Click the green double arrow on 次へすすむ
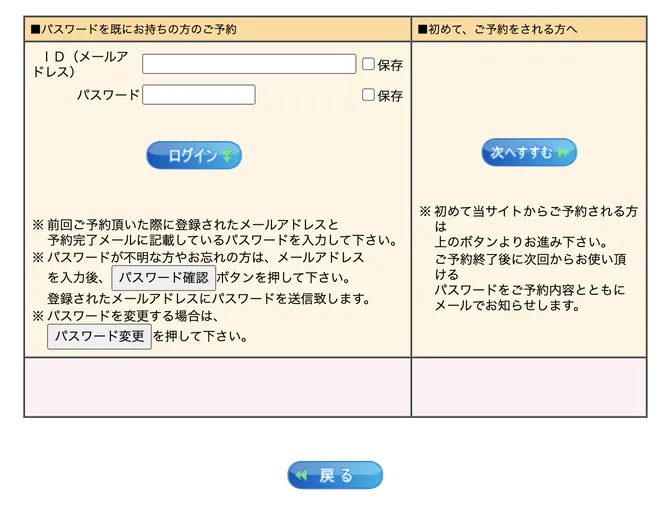660x510 pixels. tap(562, 152)
